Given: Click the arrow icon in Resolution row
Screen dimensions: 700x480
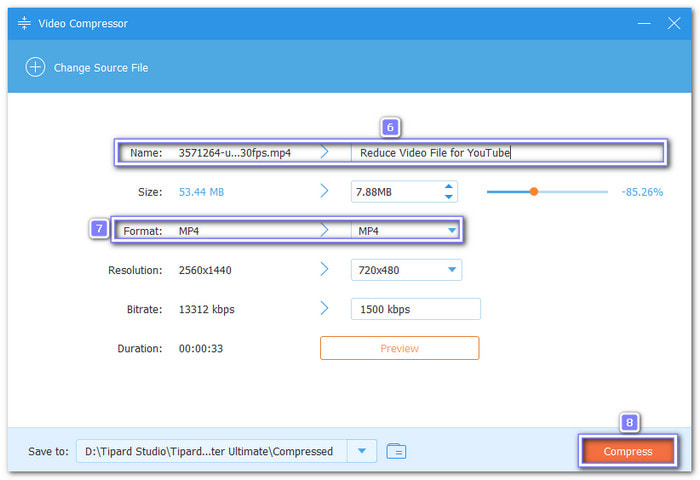Looking at the screenshot, I should pos(325,269).
